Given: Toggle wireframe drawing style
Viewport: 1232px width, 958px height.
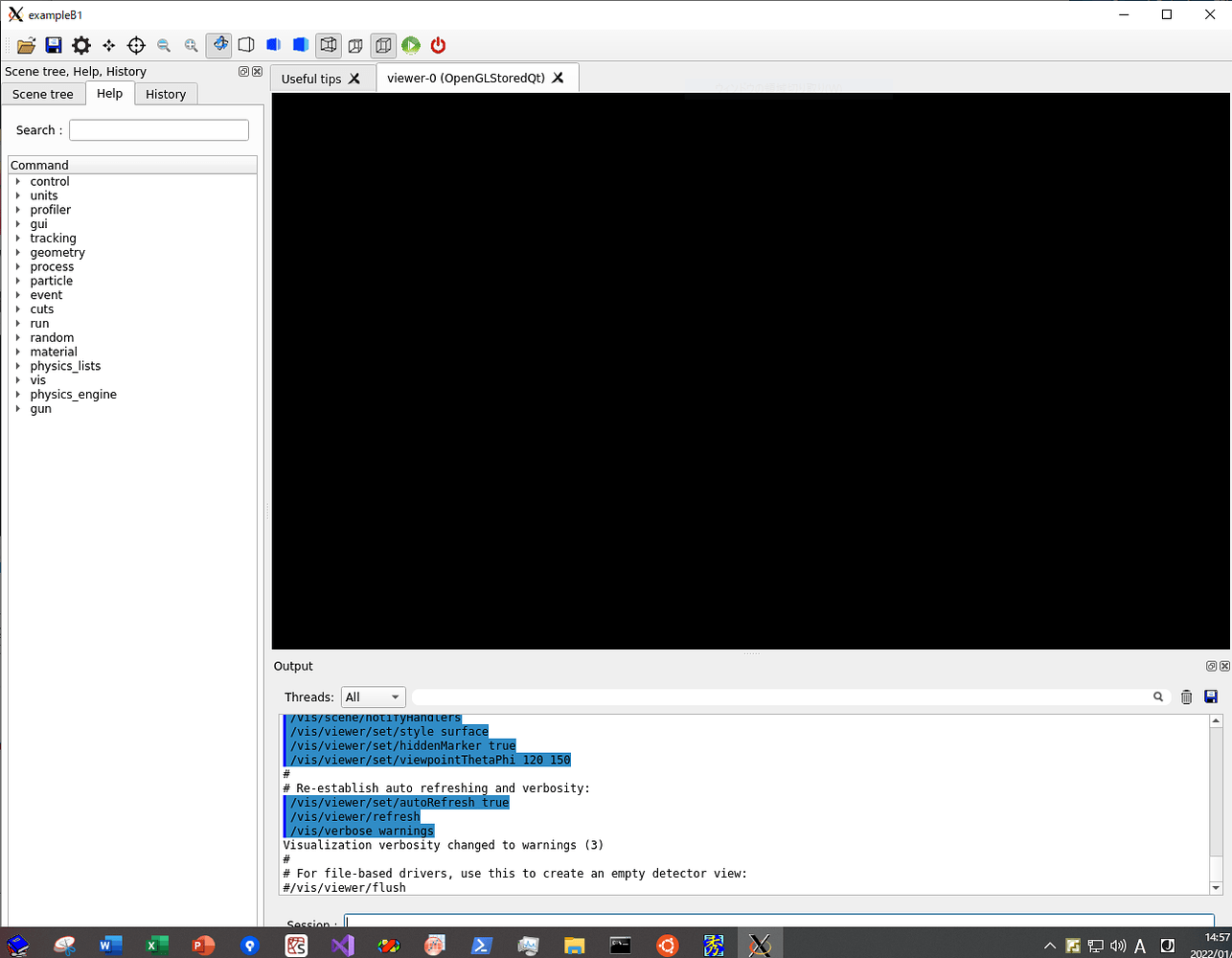Looking at the screenshot, I should point(246,45).
